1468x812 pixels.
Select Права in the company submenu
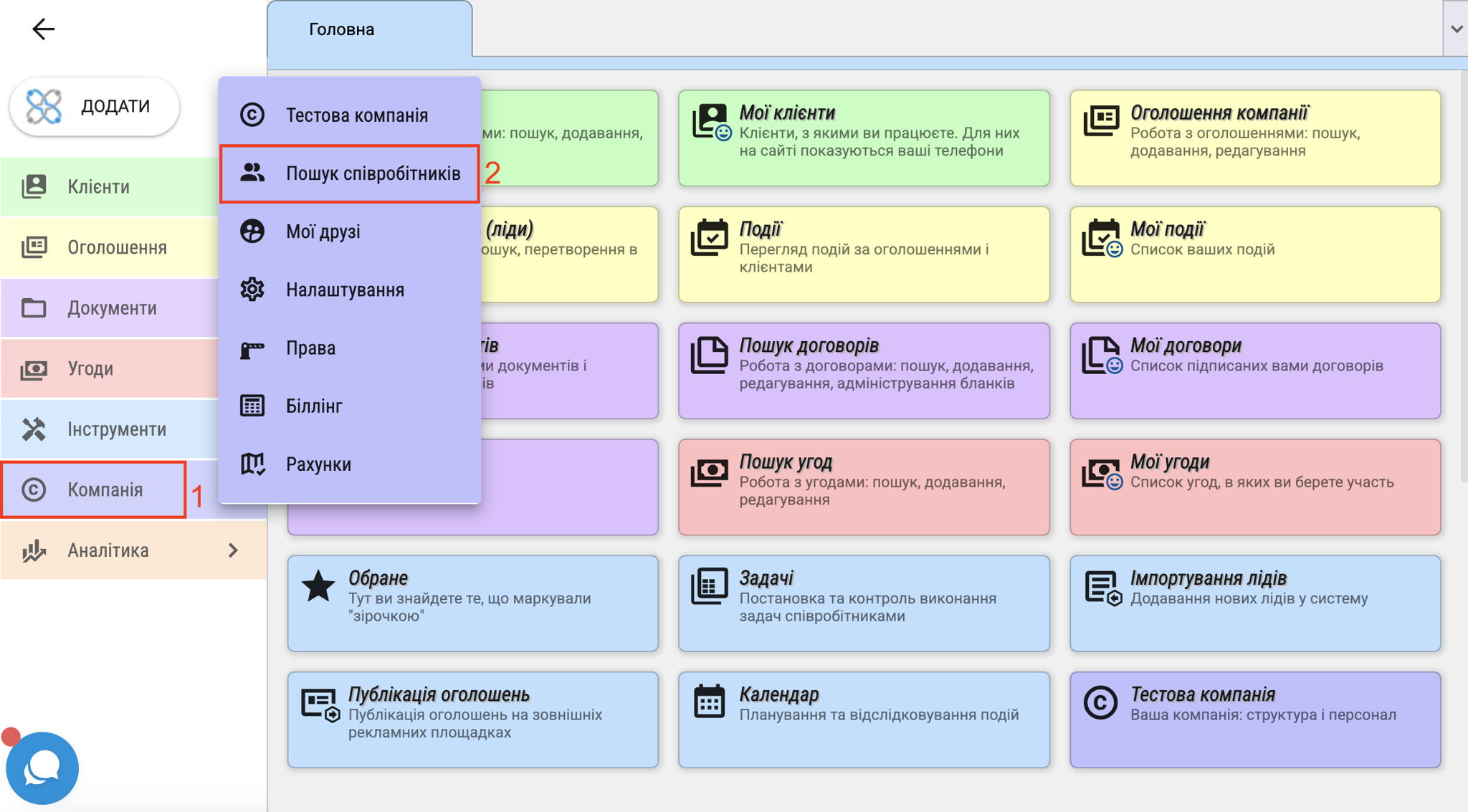pyautogui.click(x=350, y=348)
